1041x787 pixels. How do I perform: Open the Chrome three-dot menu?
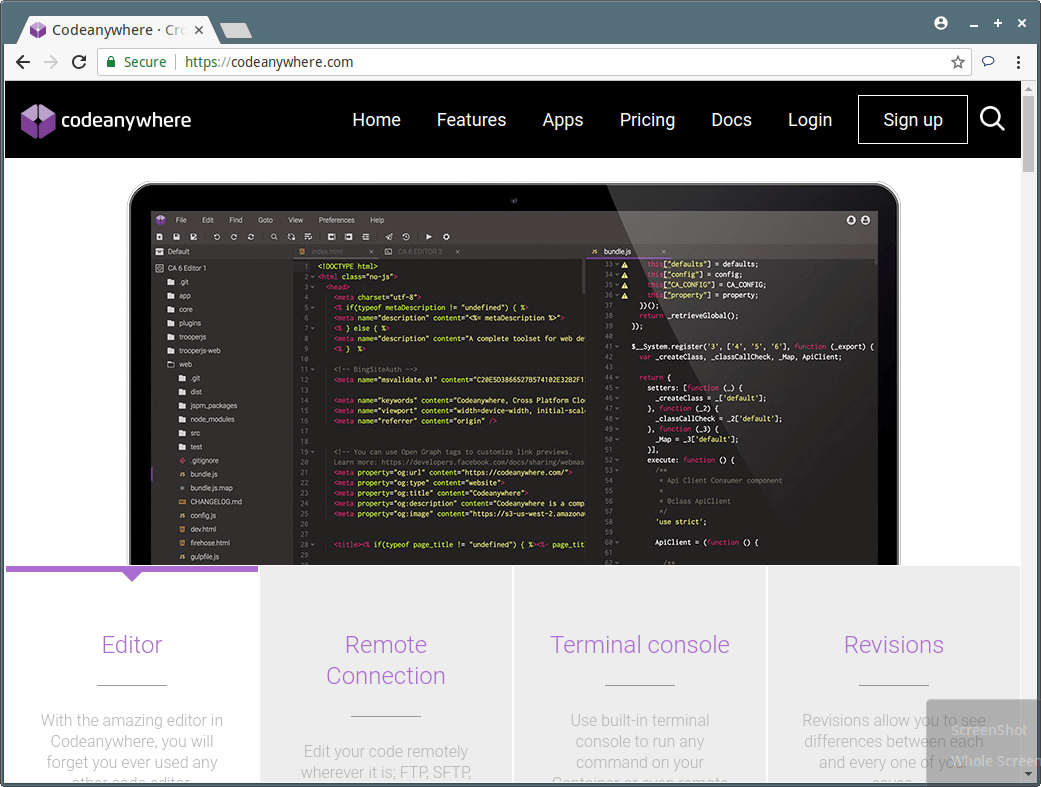click(x=1018, y=62)
